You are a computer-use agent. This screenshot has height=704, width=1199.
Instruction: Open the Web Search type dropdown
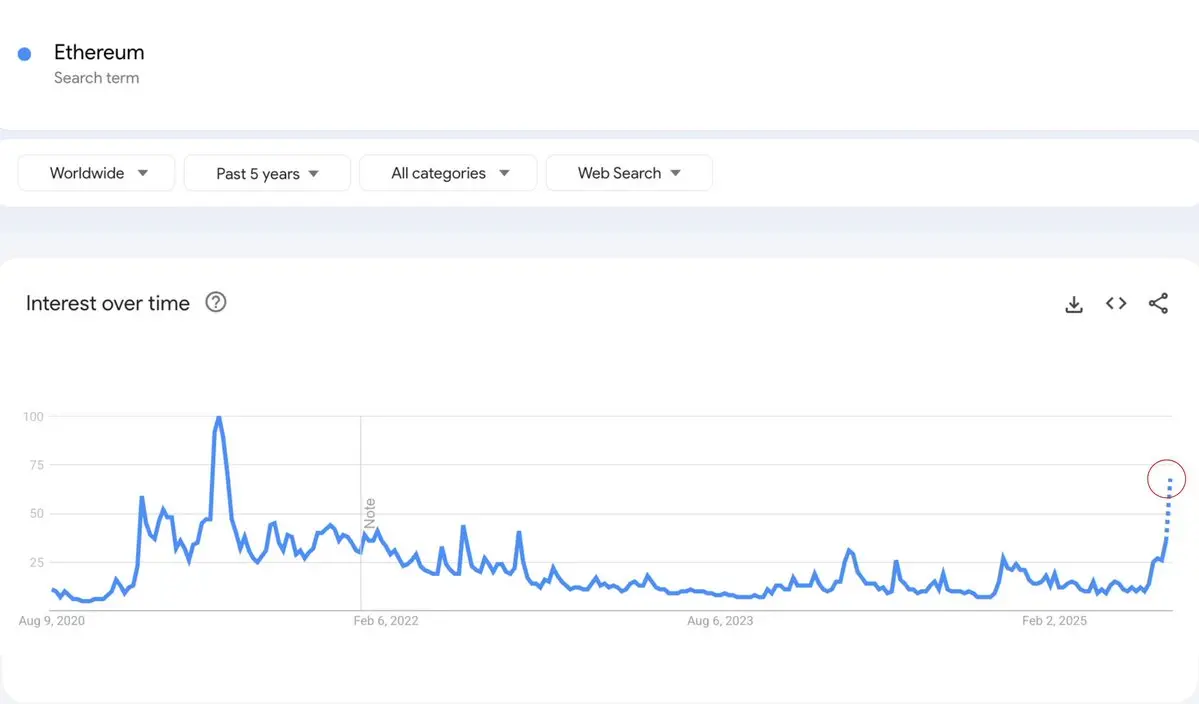click(x=628, y=173)
